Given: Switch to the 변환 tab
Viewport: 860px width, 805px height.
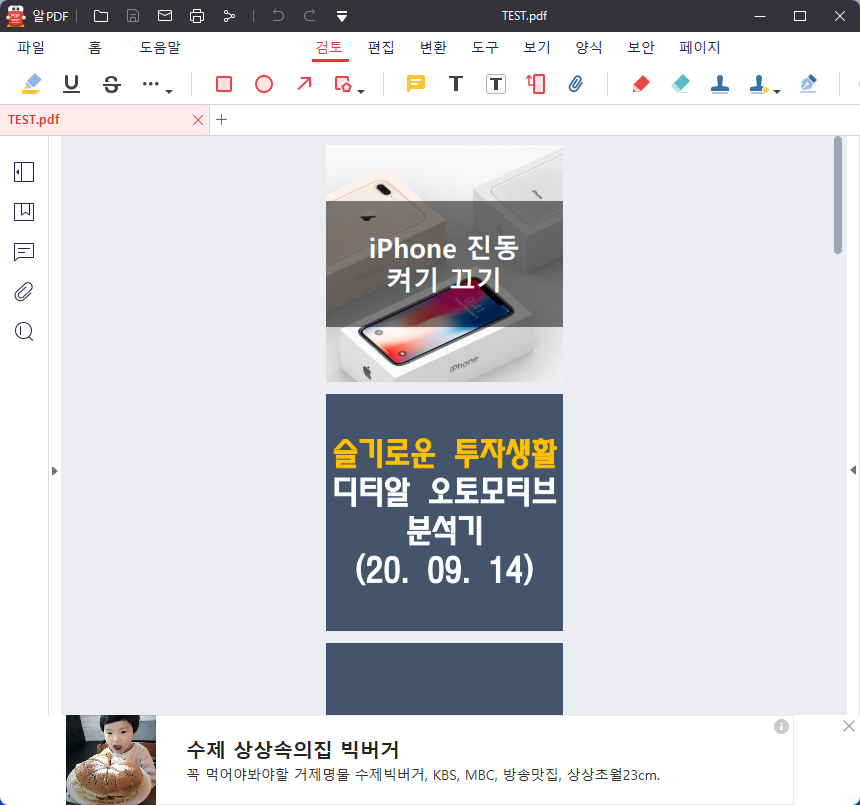Looking at the screenshot, I should click(x=433, y=47).
